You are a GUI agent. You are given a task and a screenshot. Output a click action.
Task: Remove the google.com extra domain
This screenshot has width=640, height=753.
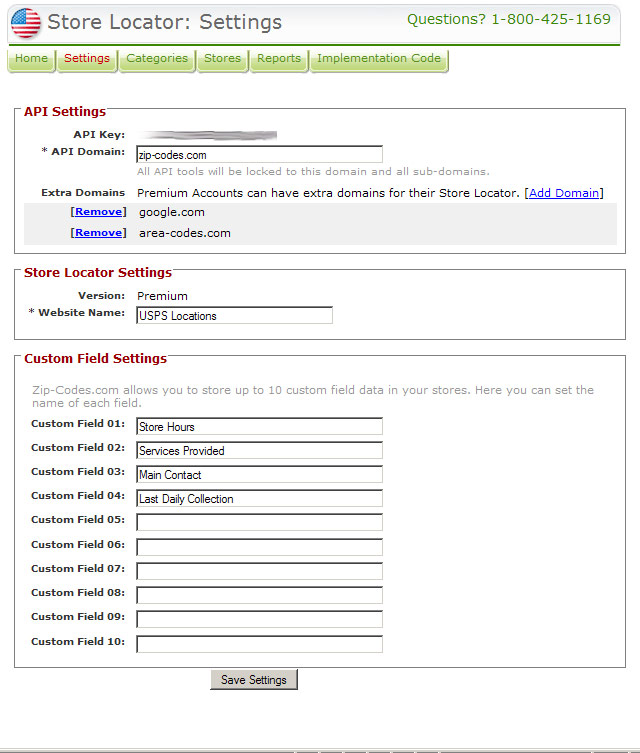point(98,212)
